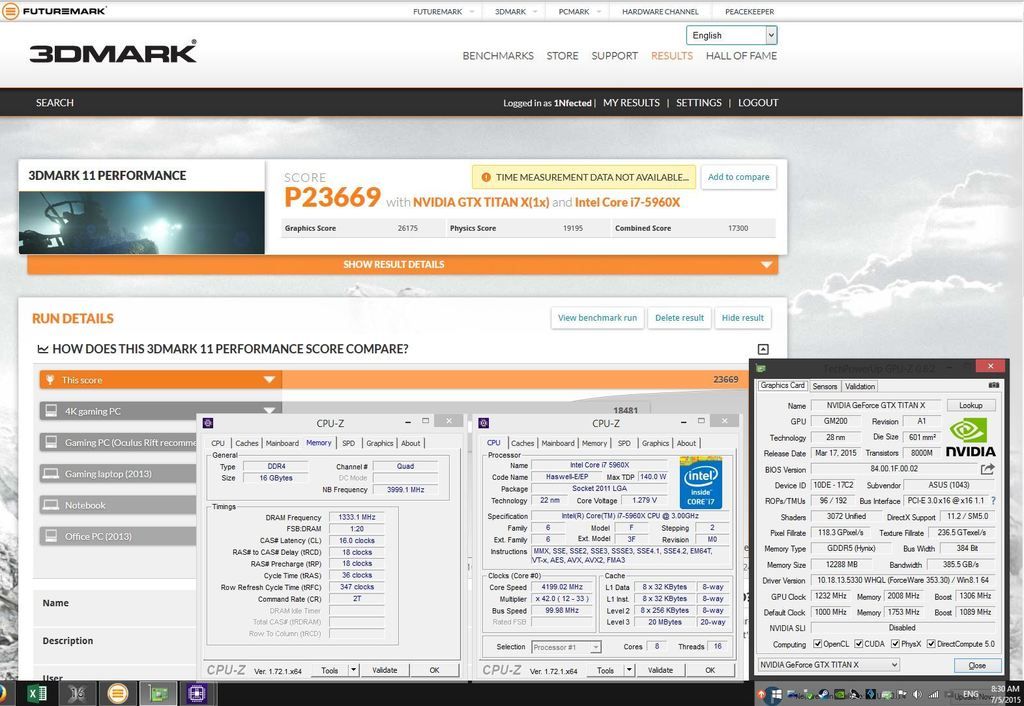Viewport: 1024px width, 706px height.
Task: Toggle the PhysX checkbox in GPU-Z
Action: tap(895, 644)
